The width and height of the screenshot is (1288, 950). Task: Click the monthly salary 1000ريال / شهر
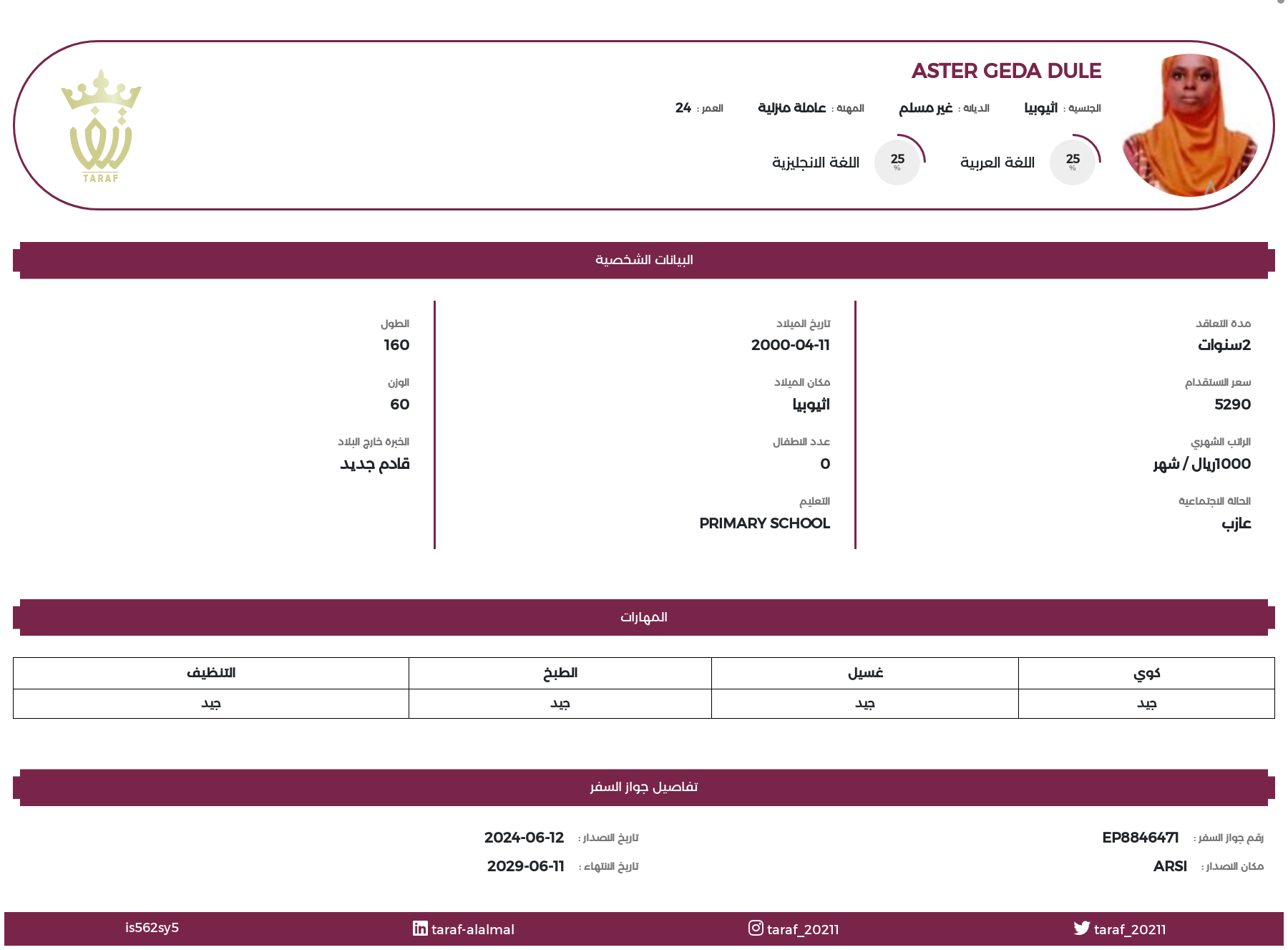[x=1202, y=464]
